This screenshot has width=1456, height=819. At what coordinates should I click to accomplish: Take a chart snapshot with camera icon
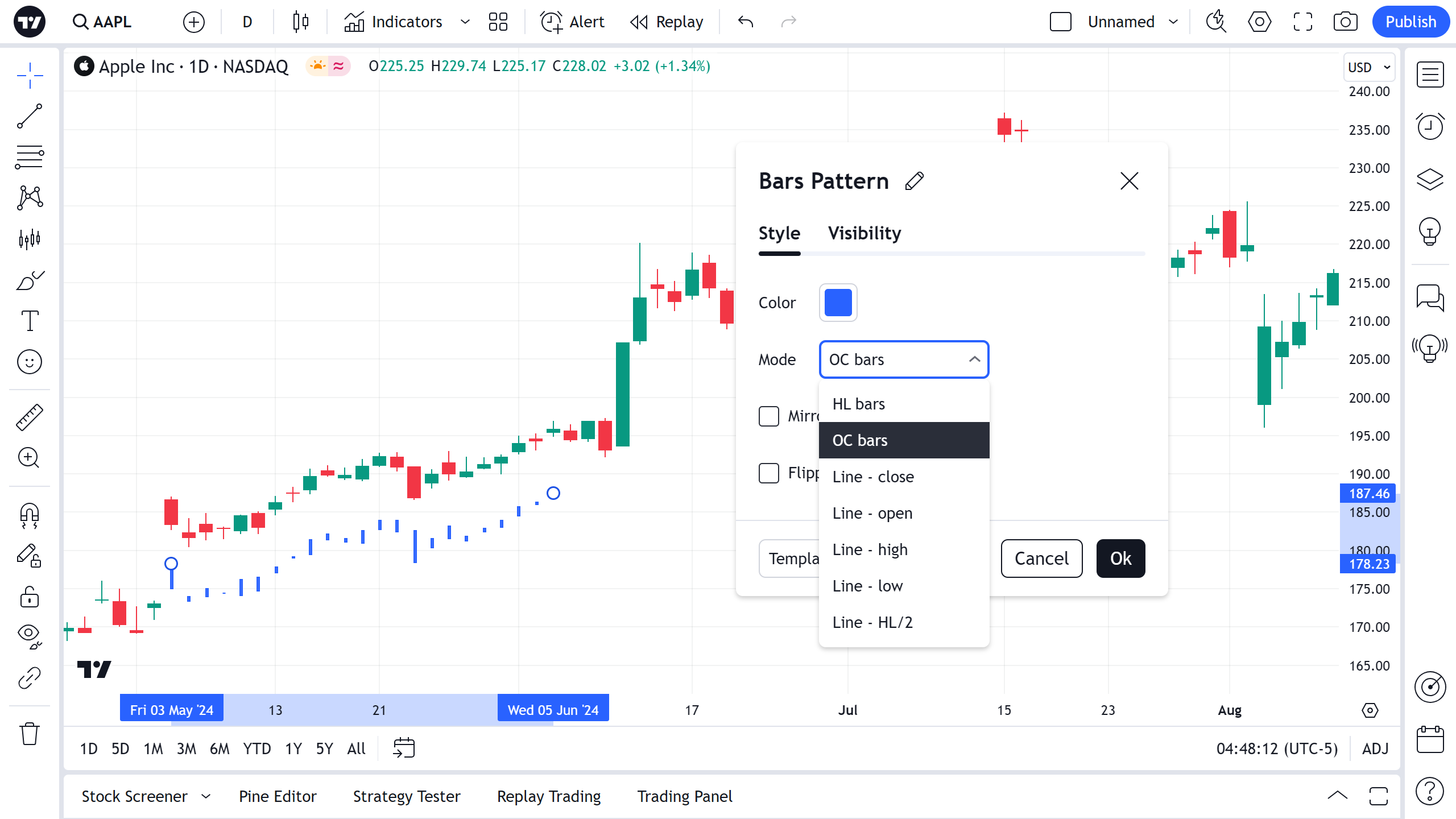click(1345, 22)
